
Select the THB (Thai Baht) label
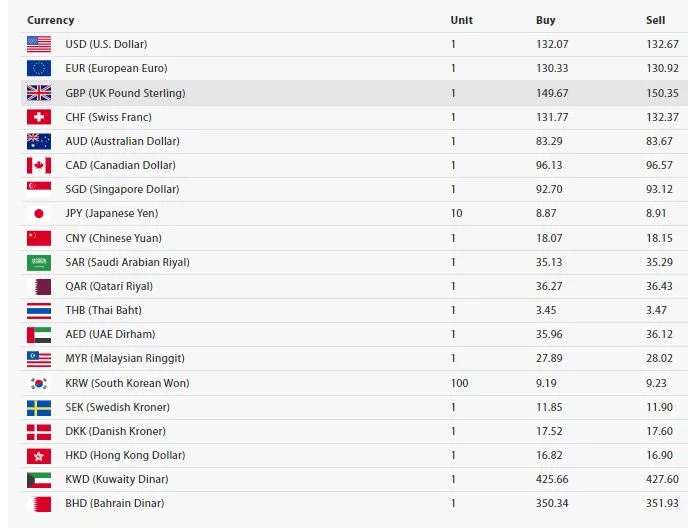[x=103, y=310]
